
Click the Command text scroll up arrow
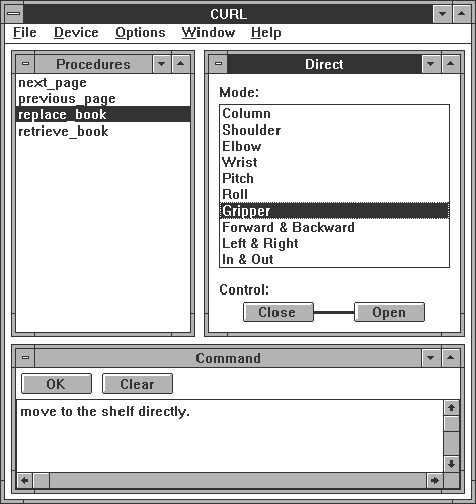point(452,408)
